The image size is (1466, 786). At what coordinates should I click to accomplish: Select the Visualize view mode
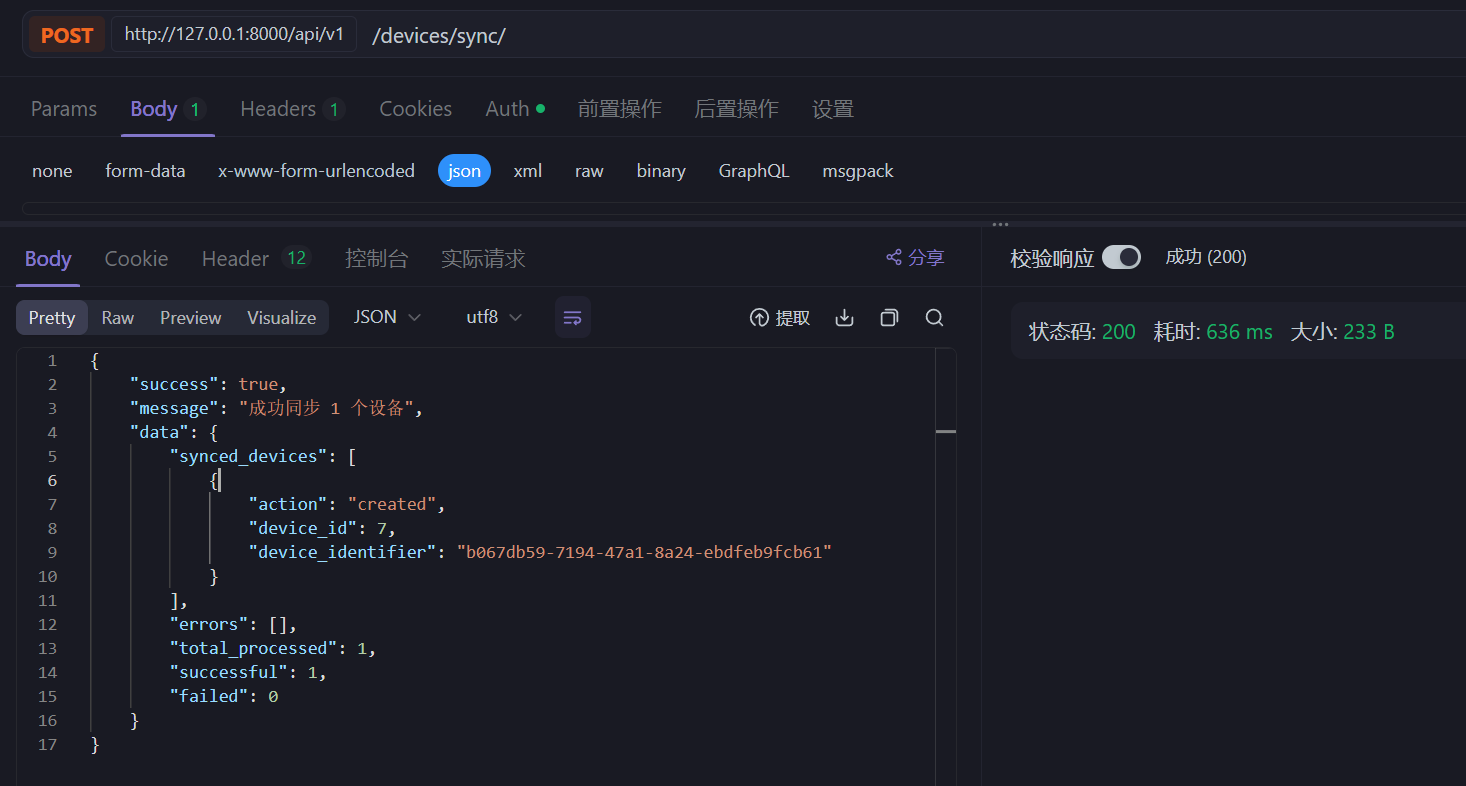coord(281,317)
